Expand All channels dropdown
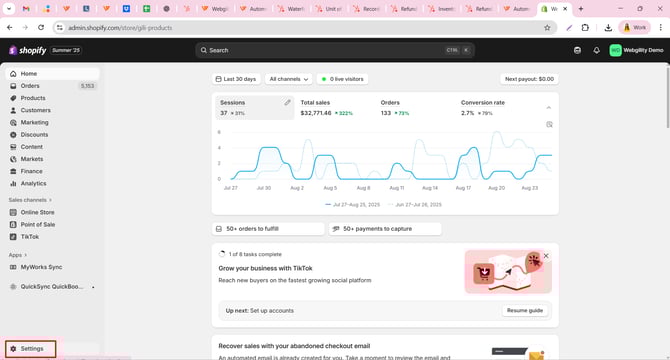This screenshot has height=360, width=670. (288, 79)
